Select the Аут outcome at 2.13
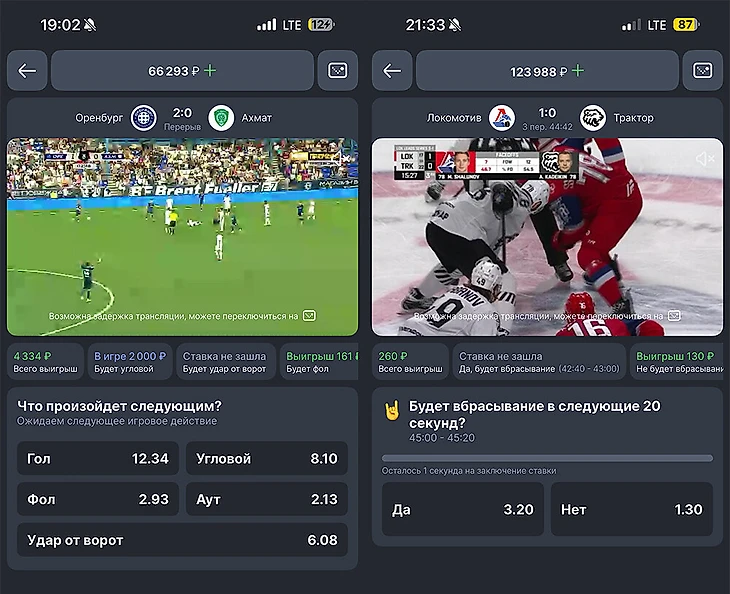Screen dimensions: 730x594 (x=267, y=499)
